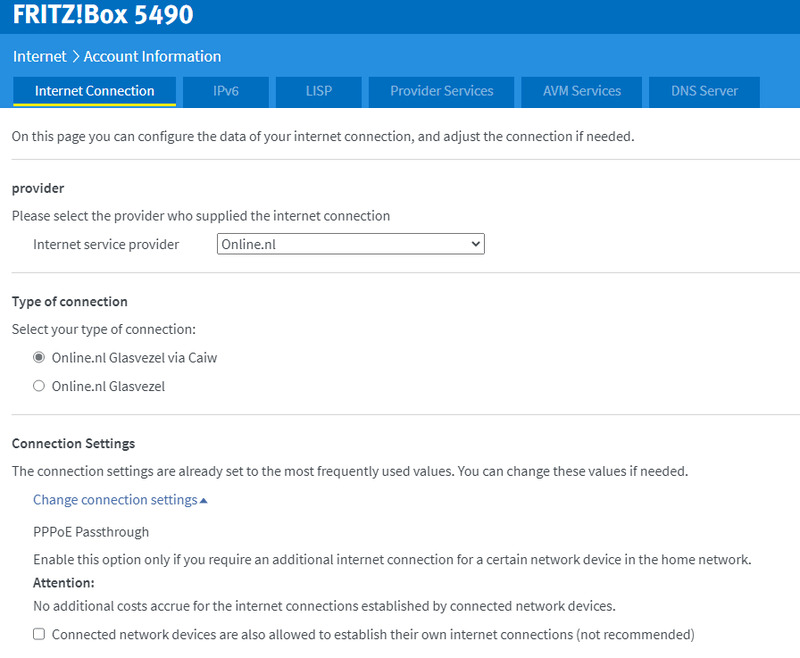Collapse the Change connection settings section
The height and width of the screenshot is (658, 800).
(120, 500)
